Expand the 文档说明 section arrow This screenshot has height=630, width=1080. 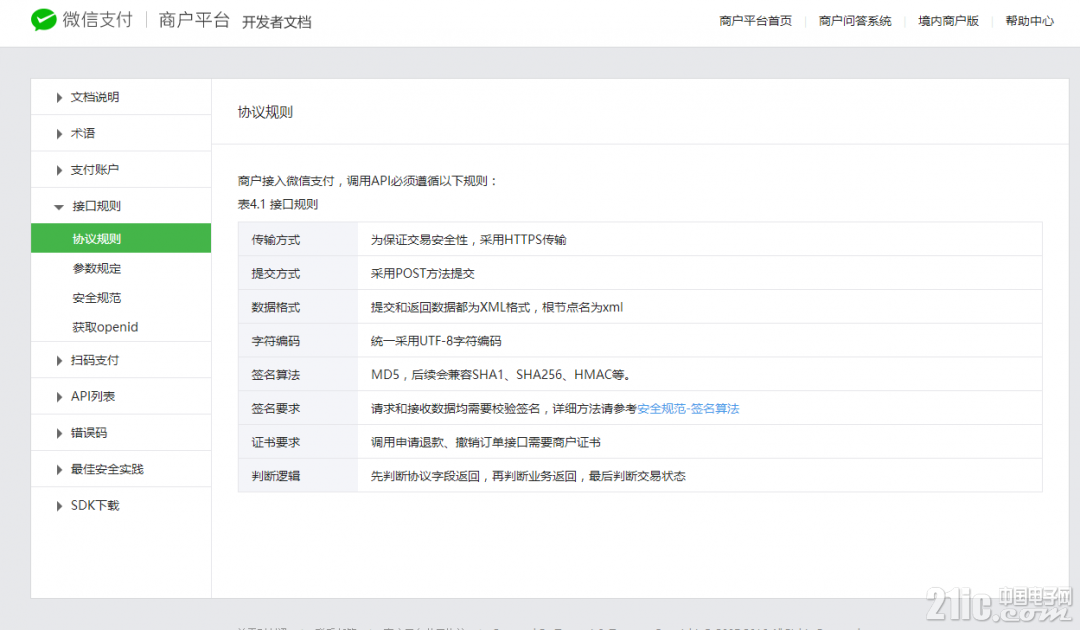coord(59,98)
